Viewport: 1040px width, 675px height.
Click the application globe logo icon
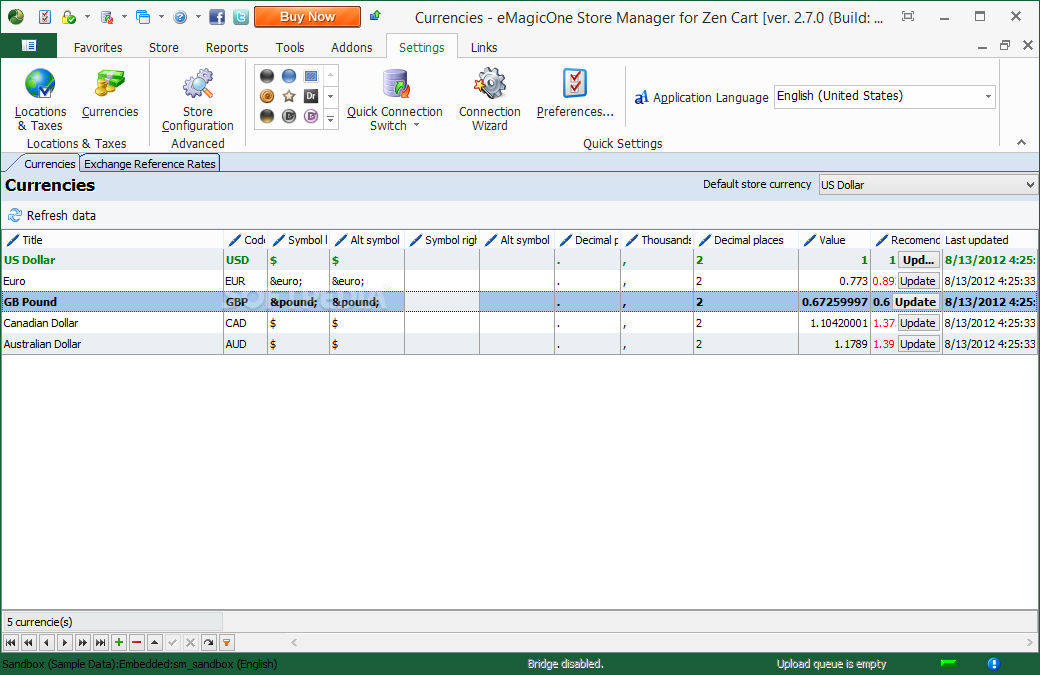coord(16,17)
